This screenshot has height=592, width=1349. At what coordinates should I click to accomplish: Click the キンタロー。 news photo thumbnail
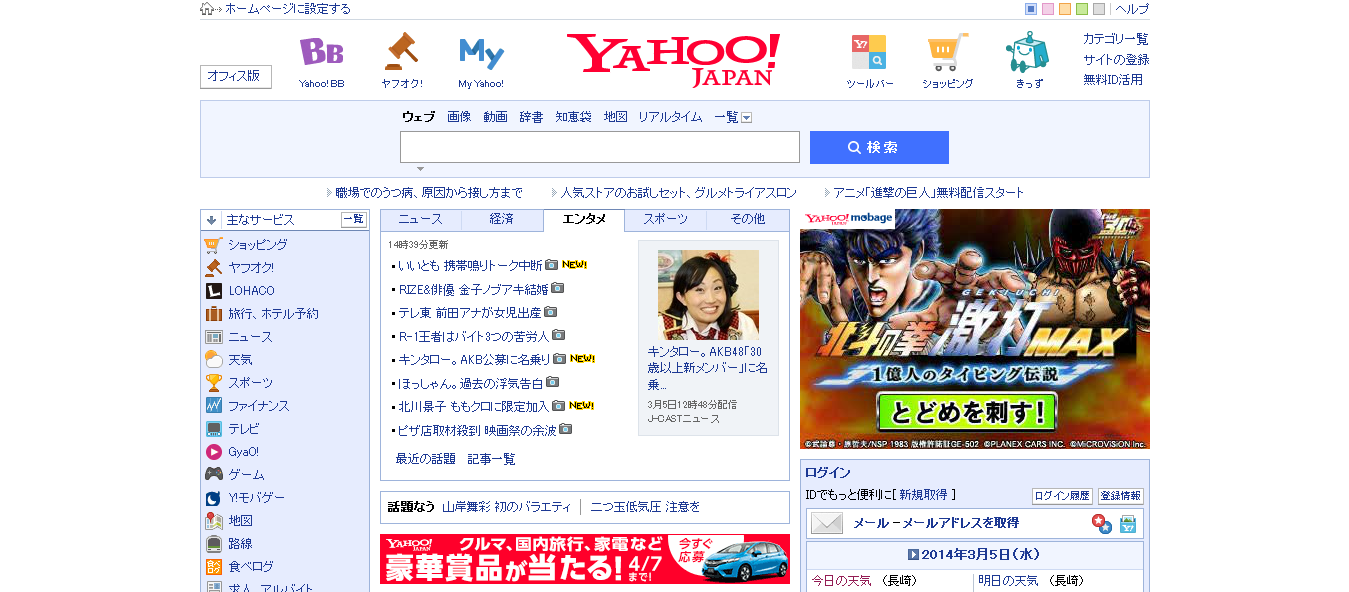[x=708, y=295]
